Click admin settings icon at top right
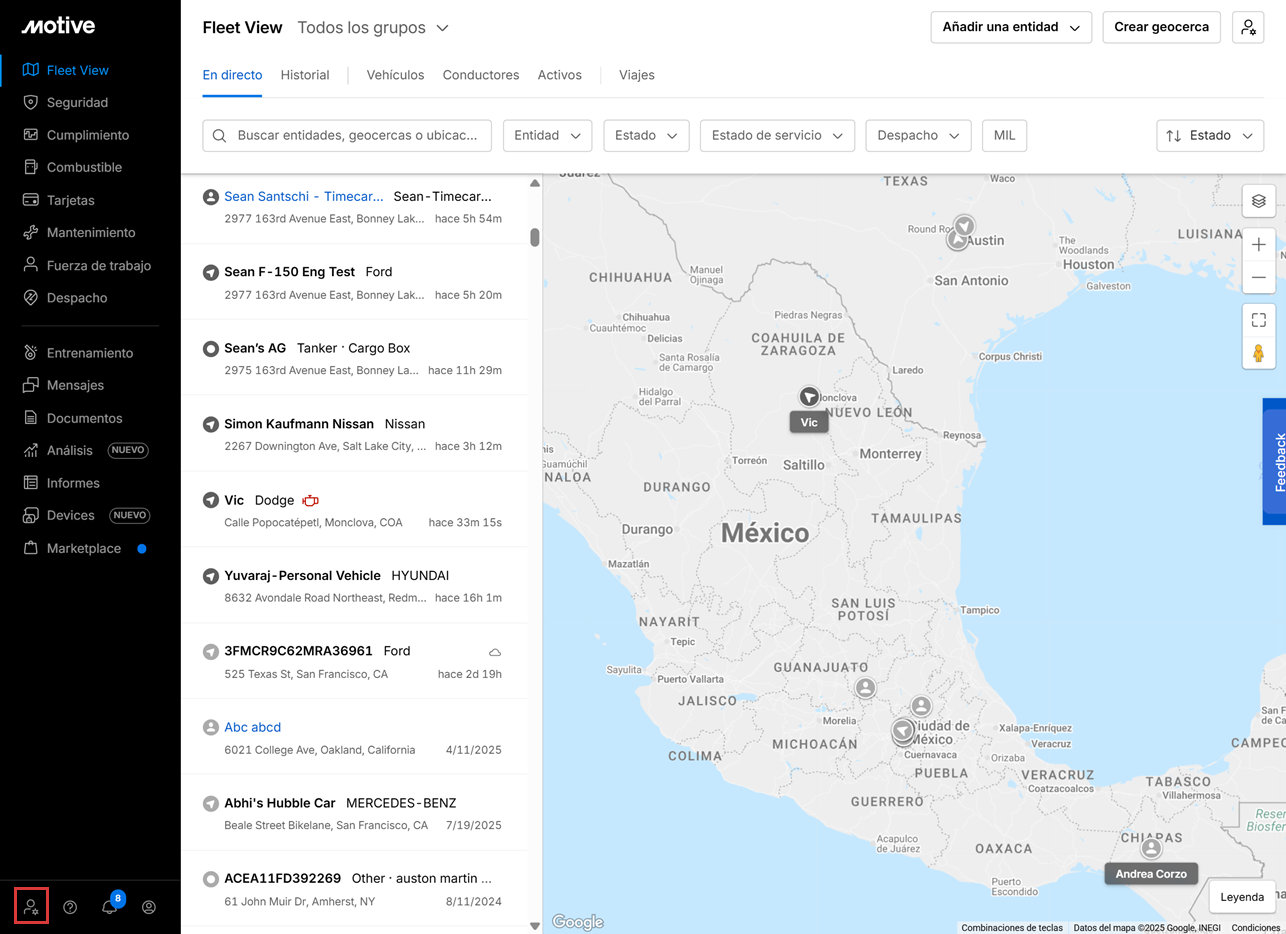The image size is (1286, 934). click(x=1248, y=28)
